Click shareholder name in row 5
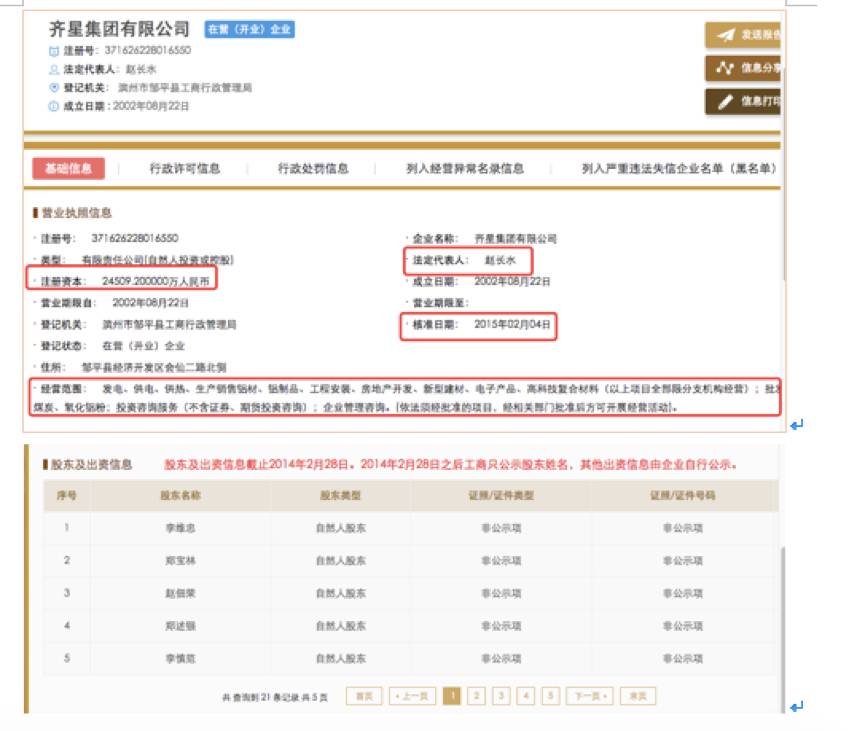865x731 pixels. tap(180, 659)
